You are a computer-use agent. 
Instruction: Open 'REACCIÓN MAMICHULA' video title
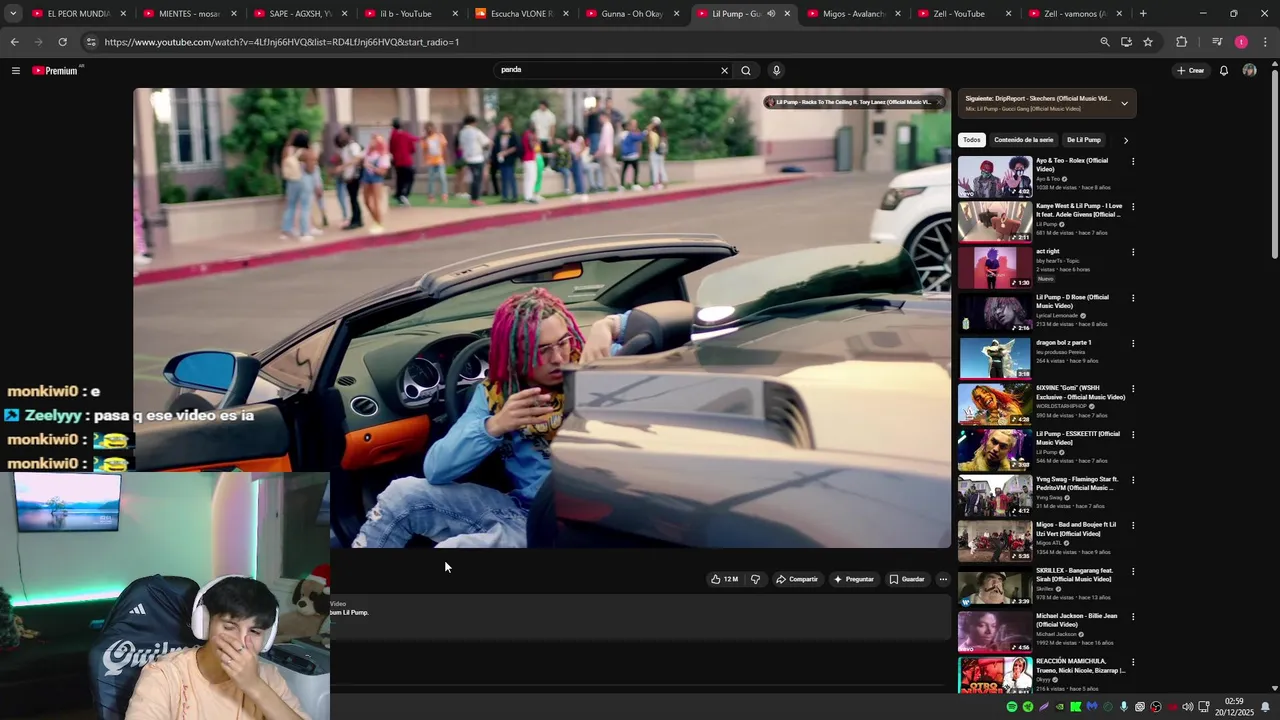coord(1080,665)
